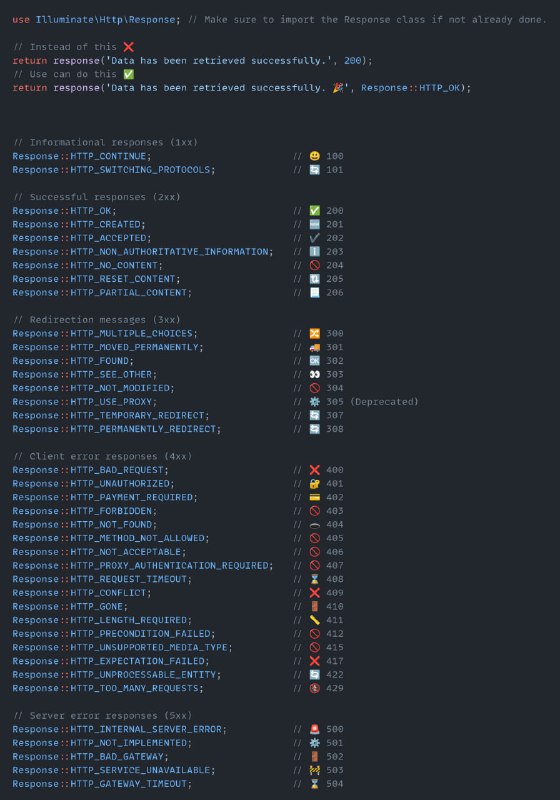
Task: Click the eyes emoji beside 303
Action: point(315,374)
